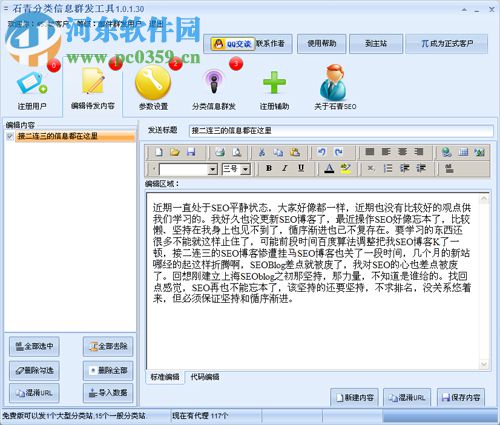
Task: Click the QQ交谈 button
Action: tap(233, 44)
